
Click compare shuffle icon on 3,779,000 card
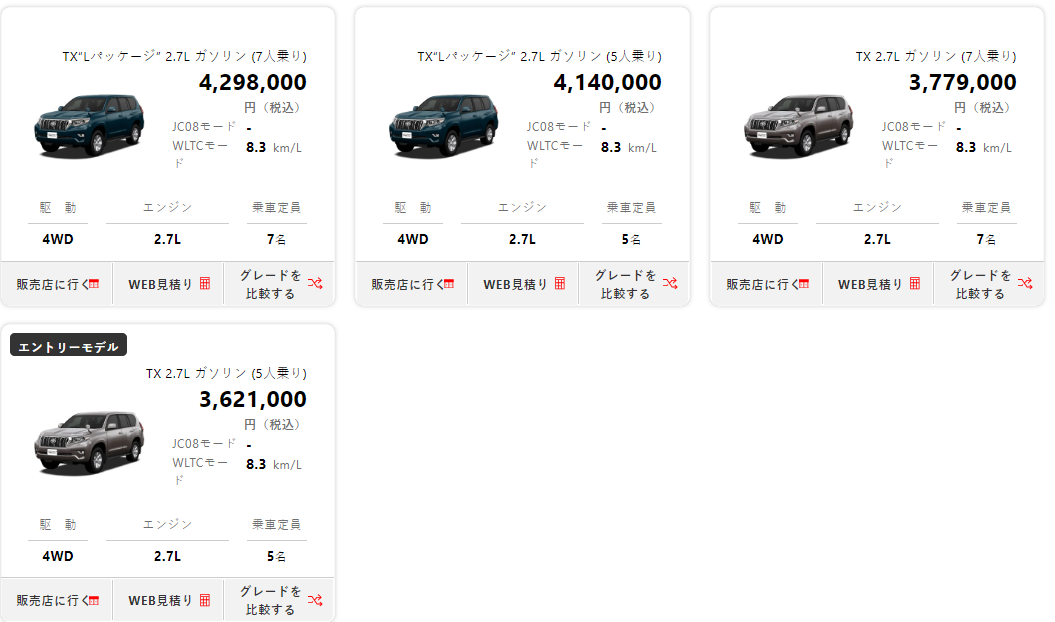coord(1025,284)
